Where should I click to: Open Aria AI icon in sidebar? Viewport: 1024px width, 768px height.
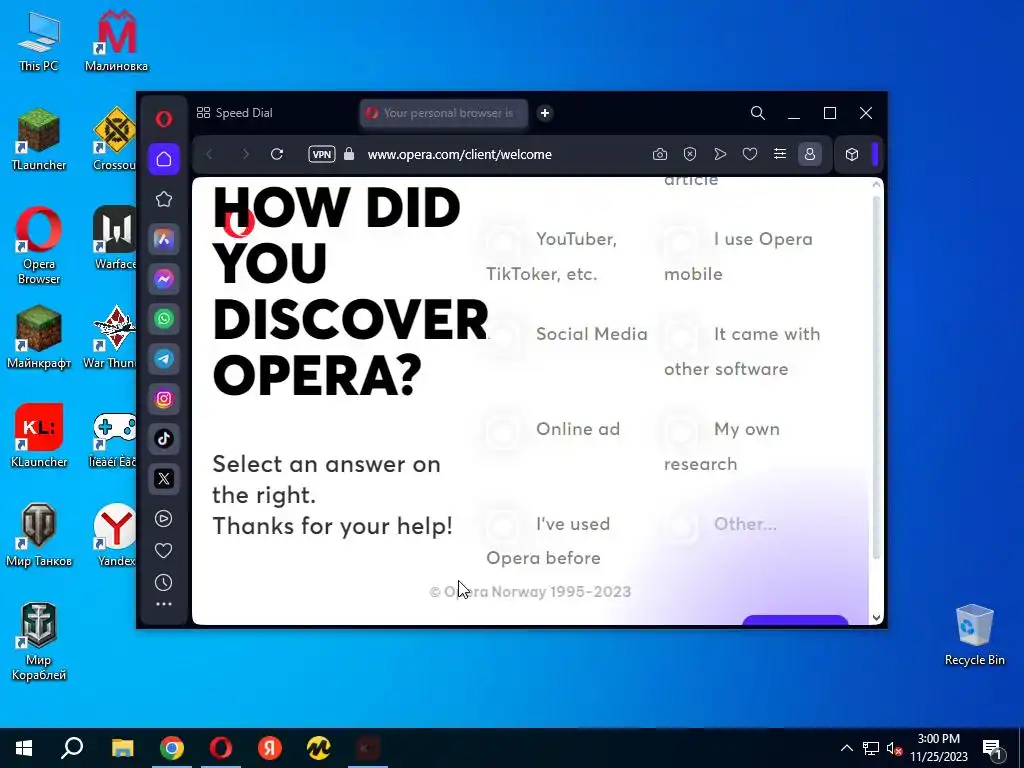[164, 239]
